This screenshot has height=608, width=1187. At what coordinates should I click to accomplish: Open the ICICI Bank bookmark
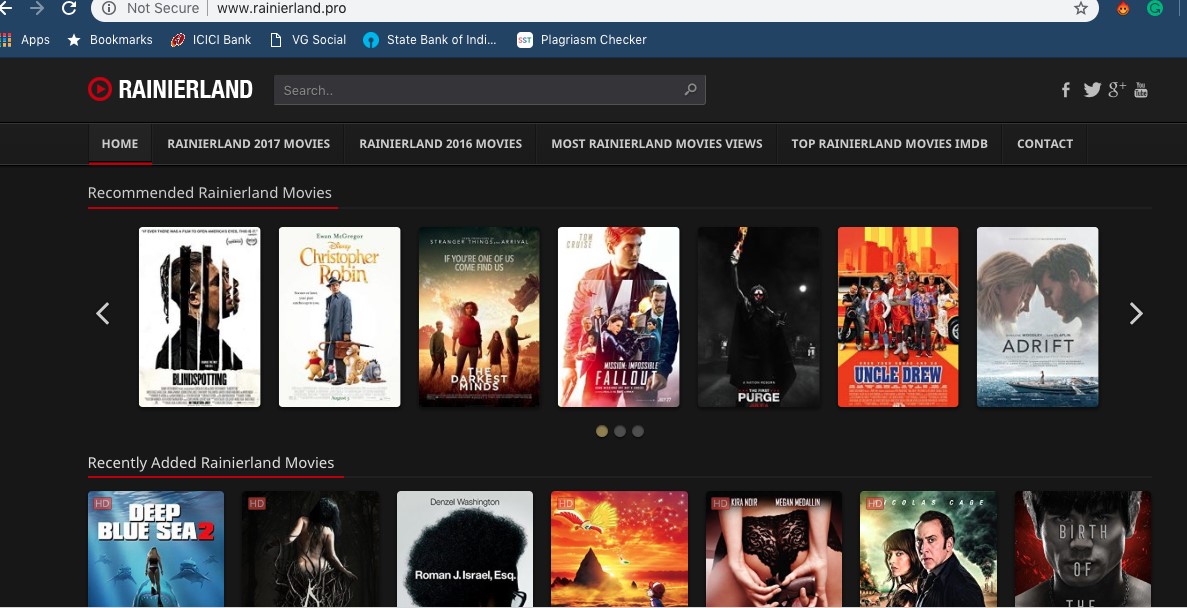211,40
